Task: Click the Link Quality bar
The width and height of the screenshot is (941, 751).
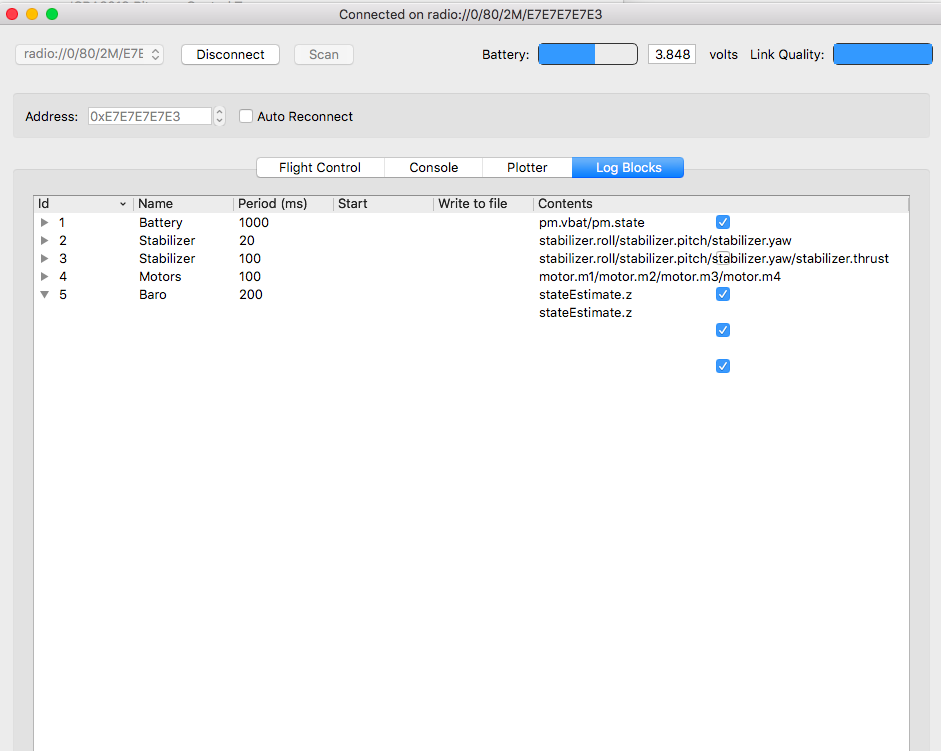Action: pos(882,55)
